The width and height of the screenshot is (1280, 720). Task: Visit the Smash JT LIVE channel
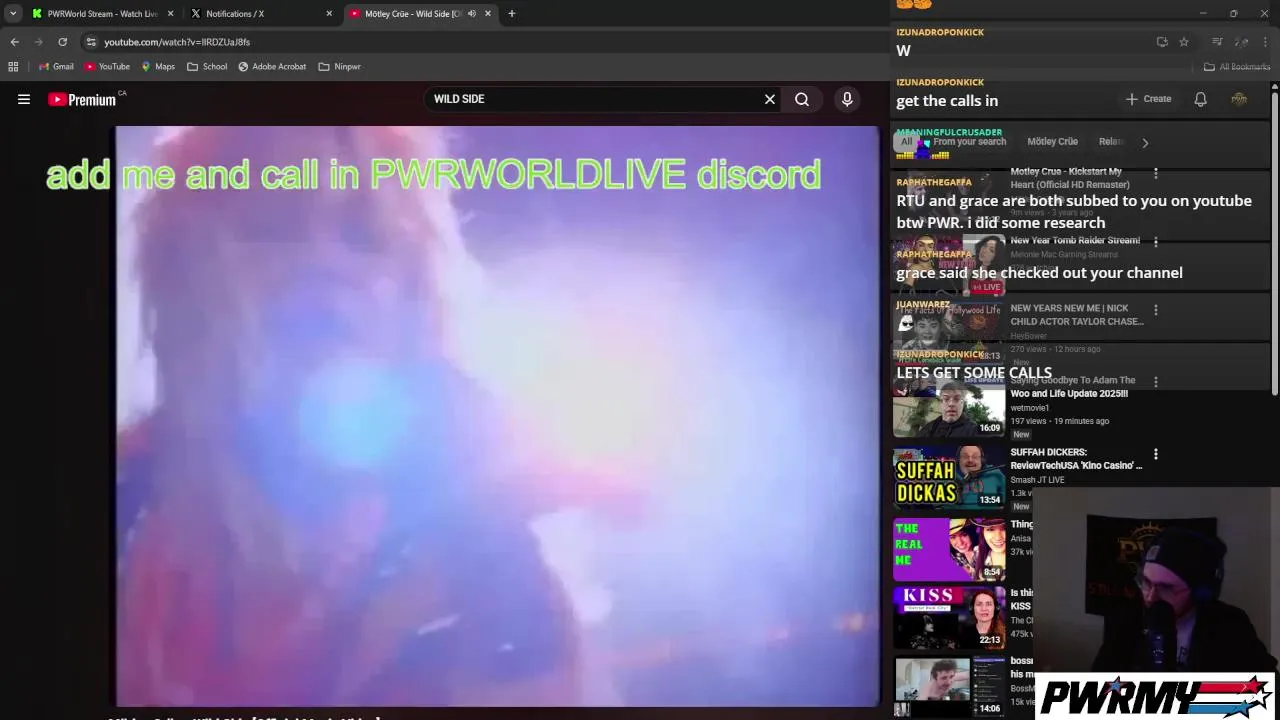point(1037,480)
